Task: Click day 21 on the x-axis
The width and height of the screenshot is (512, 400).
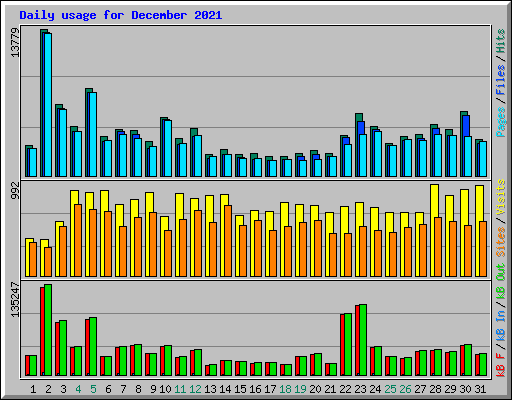Action: (330, 389)
